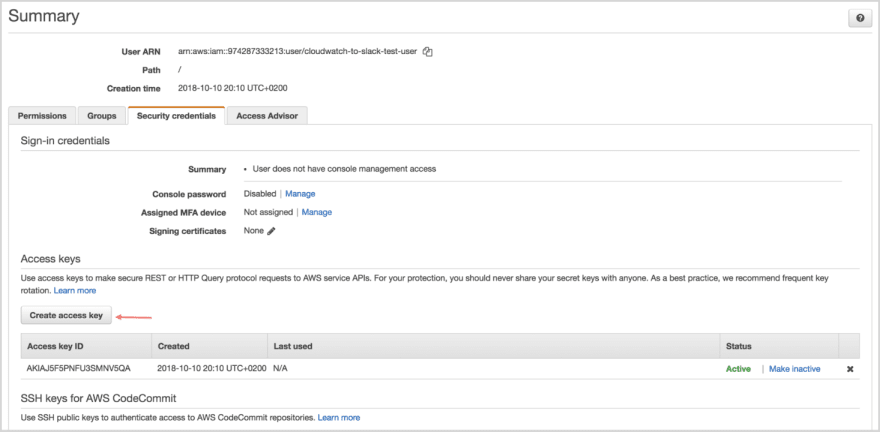Copy the User ARN with copy icon

(427, 51)
